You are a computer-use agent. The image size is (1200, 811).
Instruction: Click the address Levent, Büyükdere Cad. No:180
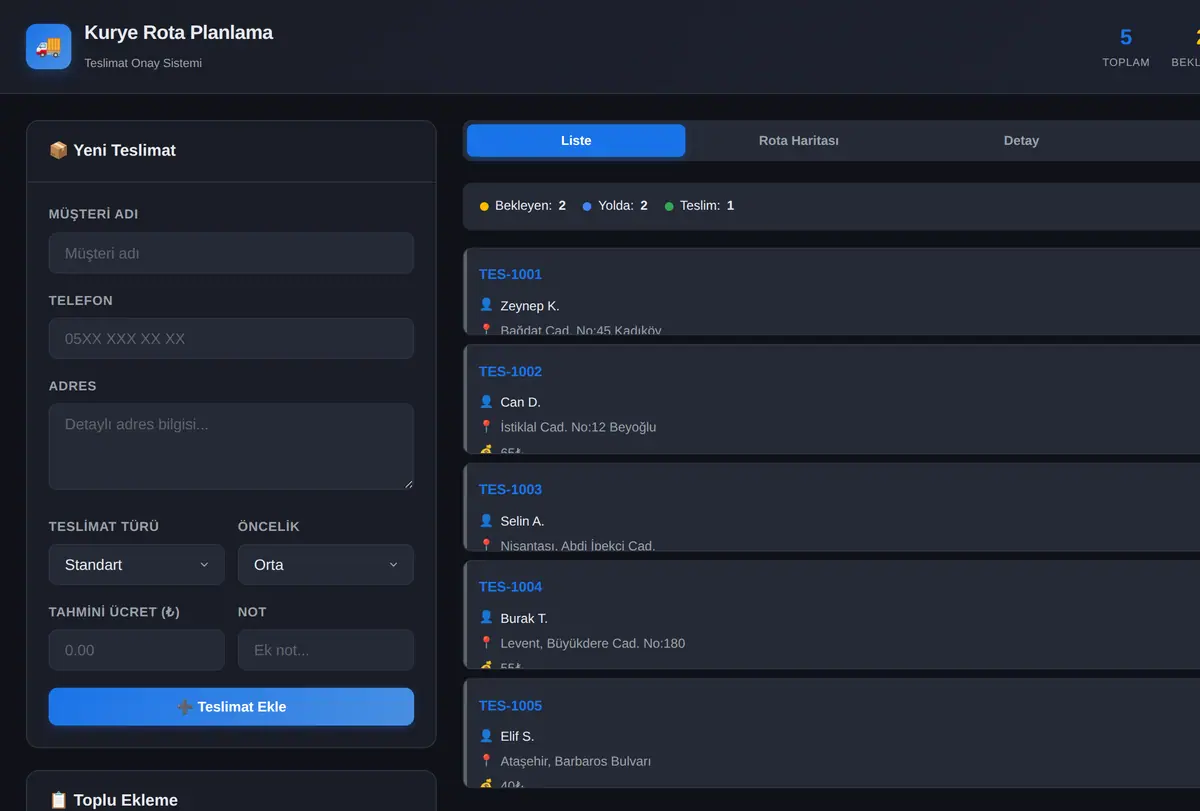[x=593, y=644]
